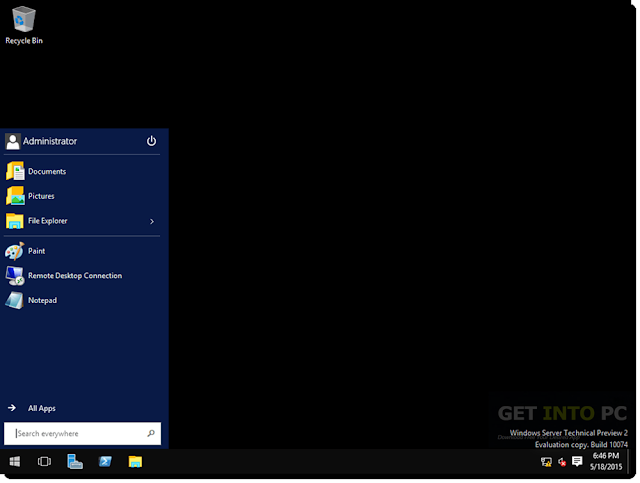Open Remote Desktop Connection
The height and width of the screenshot is (483, 640).
(82, 276)
